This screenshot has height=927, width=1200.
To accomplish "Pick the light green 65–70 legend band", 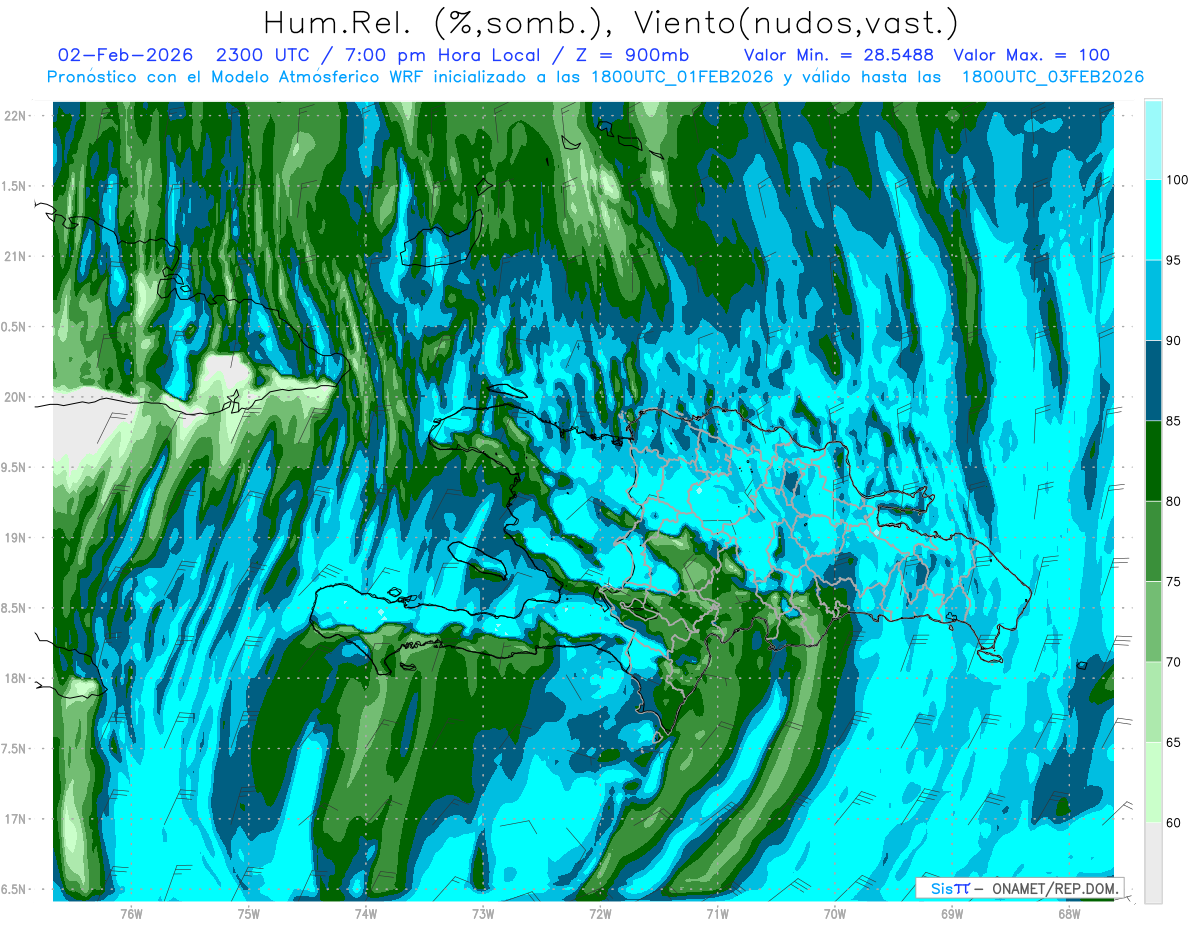I will click(x=1153, y=701).
